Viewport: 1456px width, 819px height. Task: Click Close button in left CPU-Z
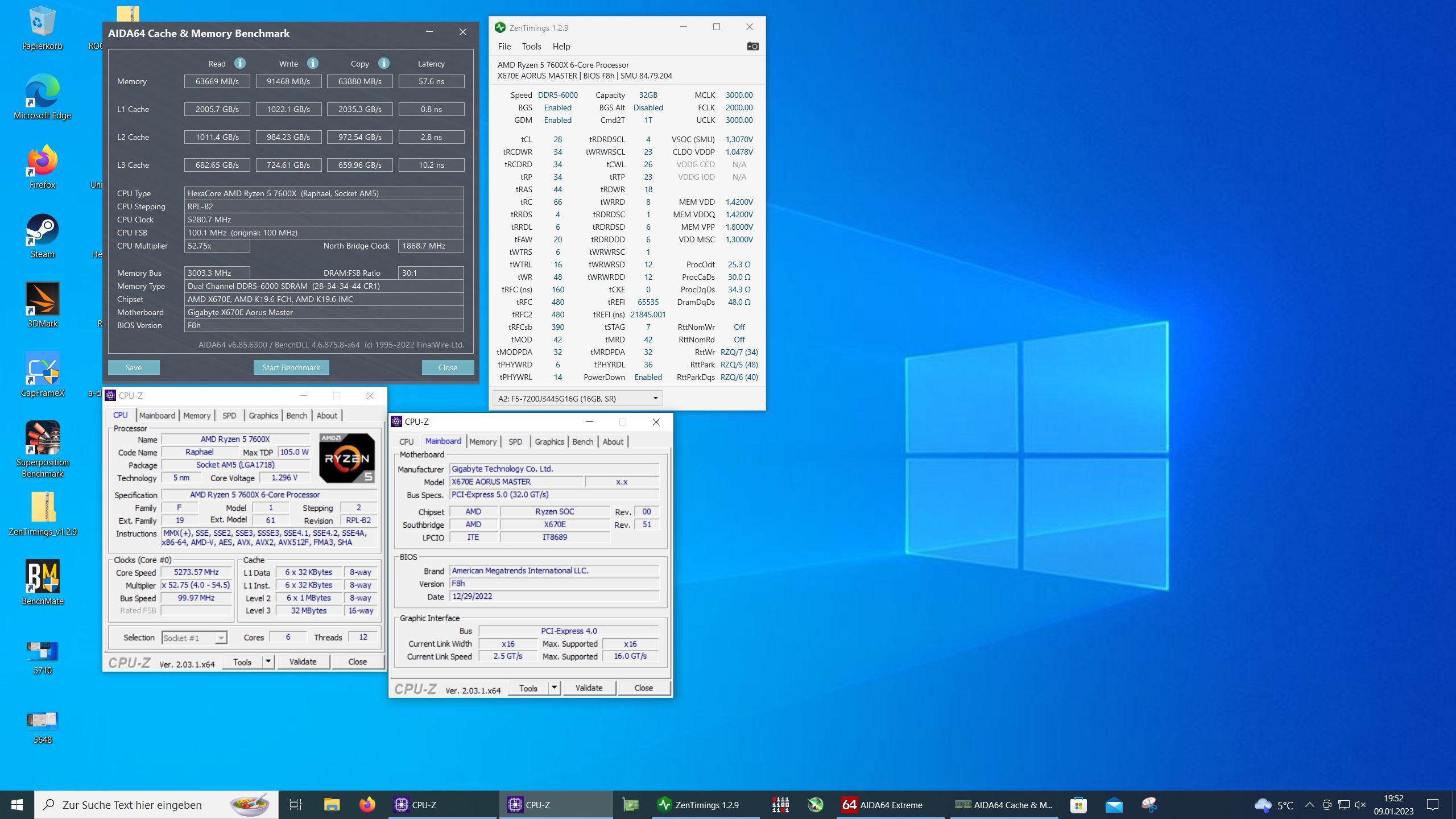click(x=357, y=661)
